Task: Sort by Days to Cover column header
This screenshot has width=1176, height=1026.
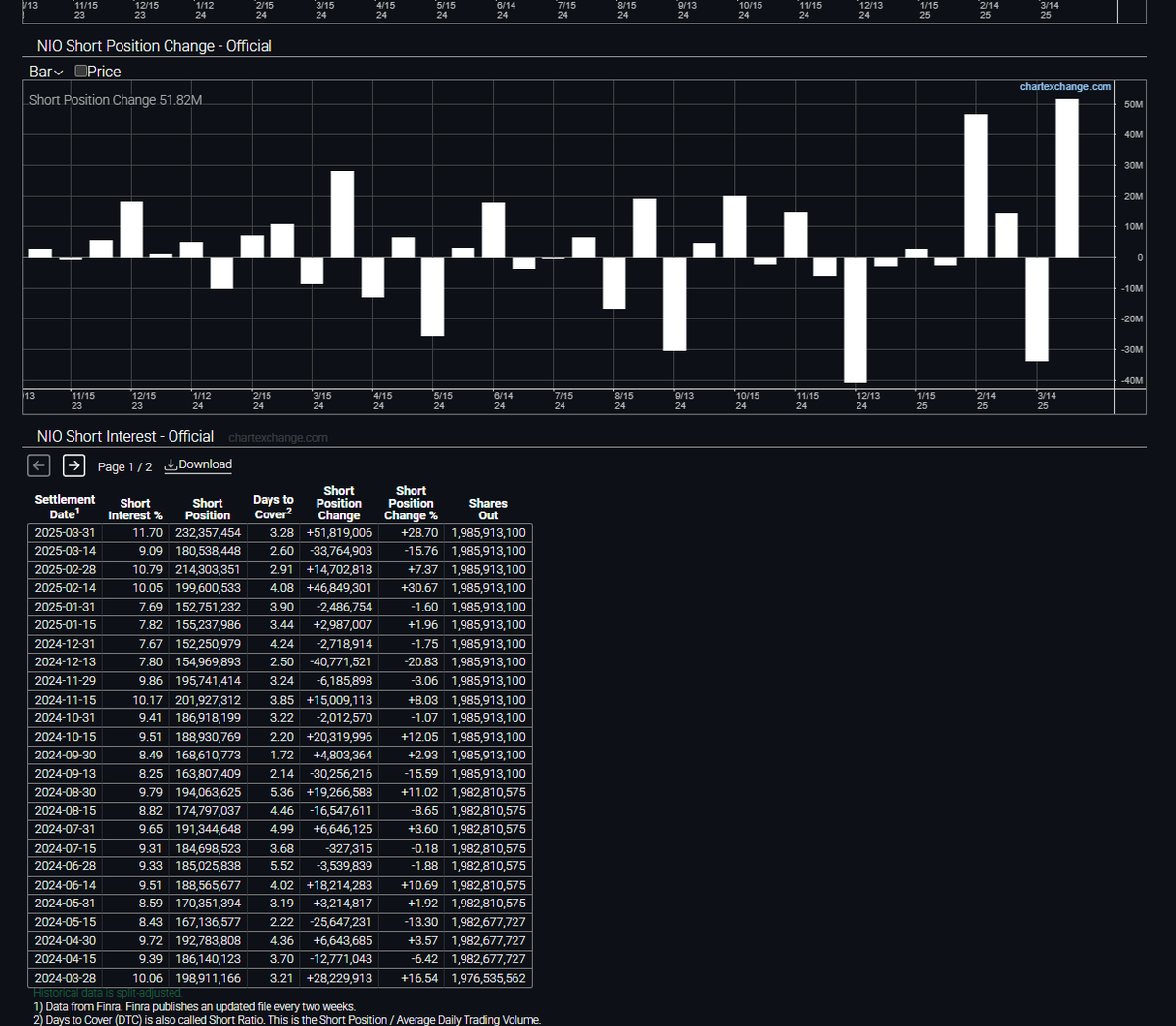Action: click(273, 507)
